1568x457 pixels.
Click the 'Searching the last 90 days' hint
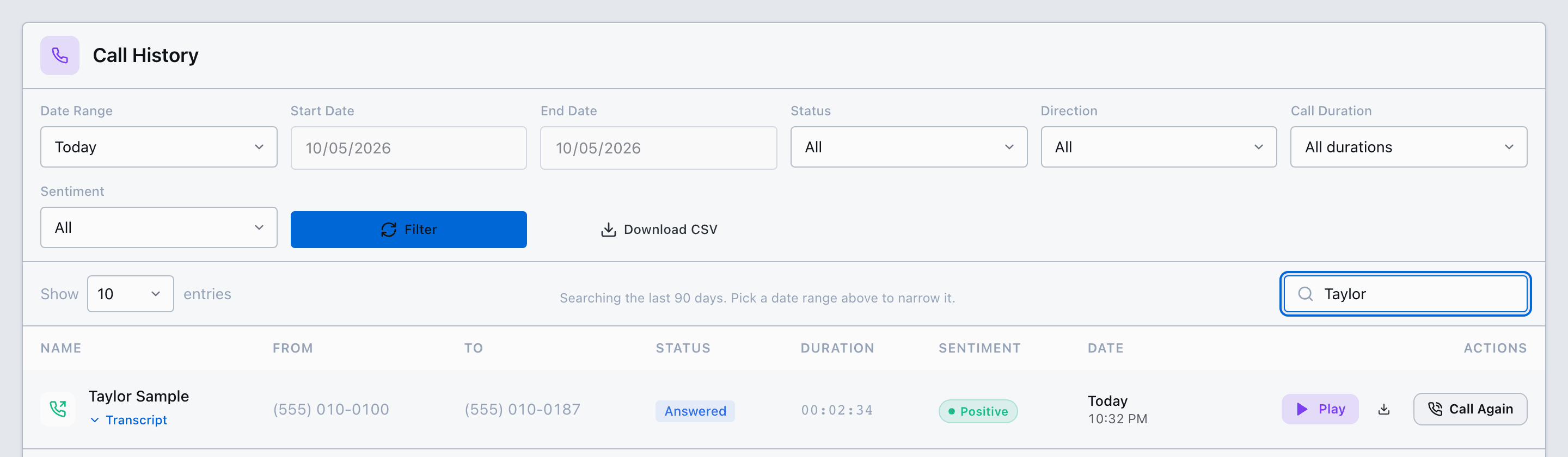[757, 298]
